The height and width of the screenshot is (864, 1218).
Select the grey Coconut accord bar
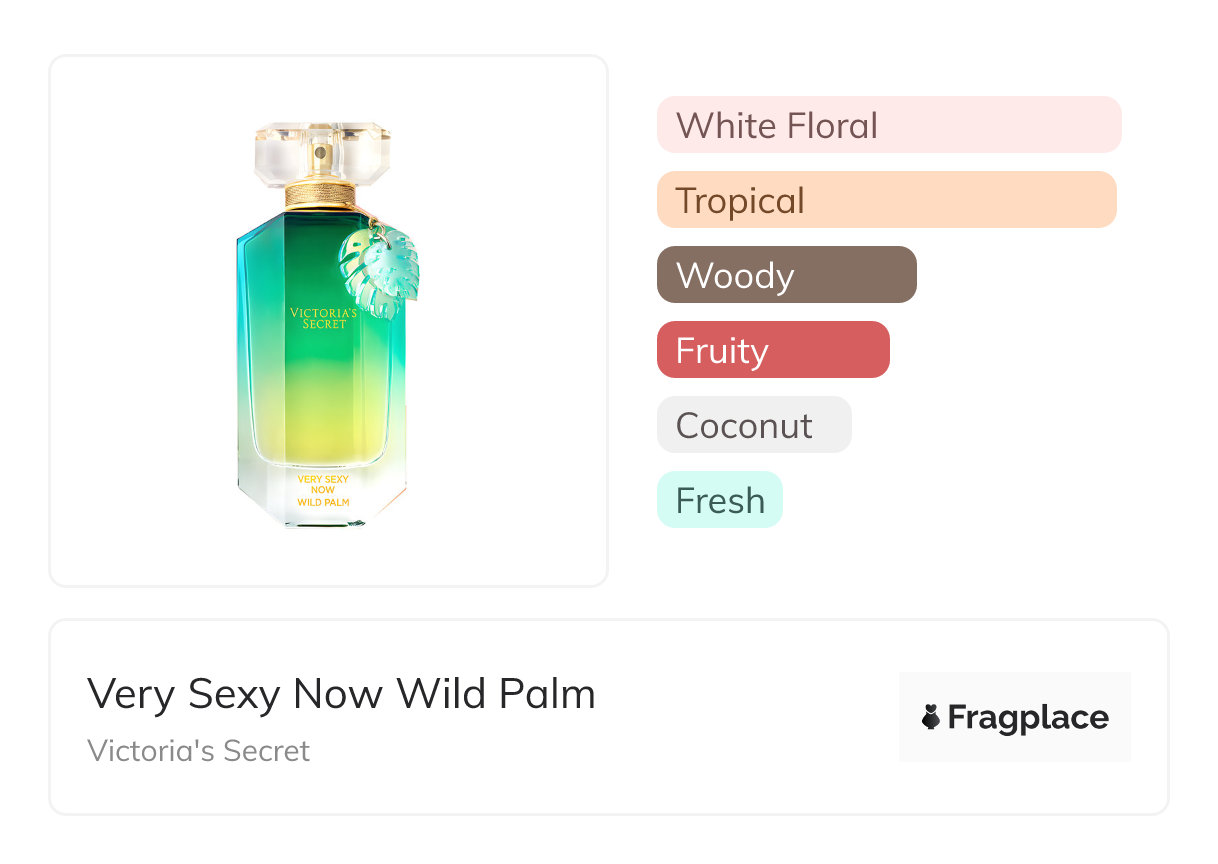click(753, 425)
